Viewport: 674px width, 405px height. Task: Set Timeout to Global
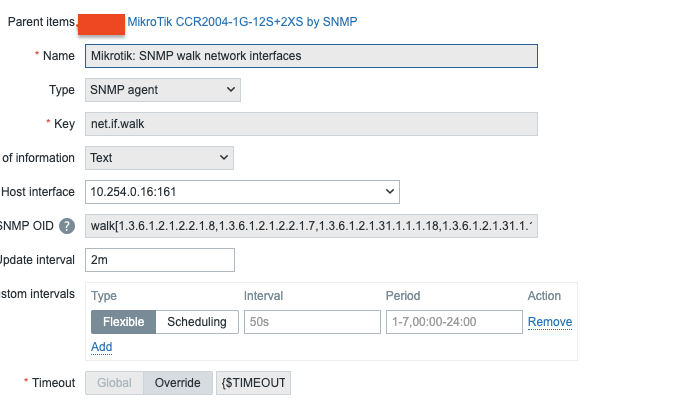pos(114,383)
